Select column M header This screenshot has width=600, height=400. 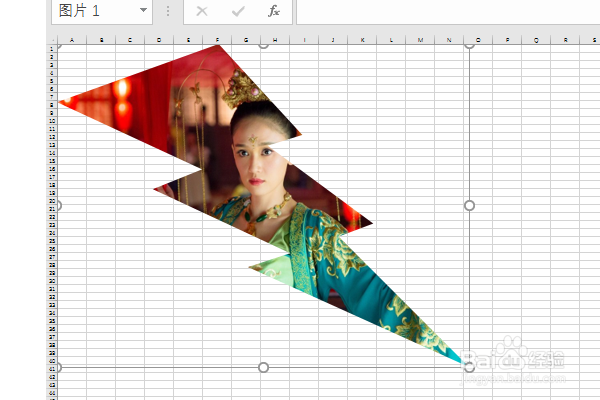[420, 40]
